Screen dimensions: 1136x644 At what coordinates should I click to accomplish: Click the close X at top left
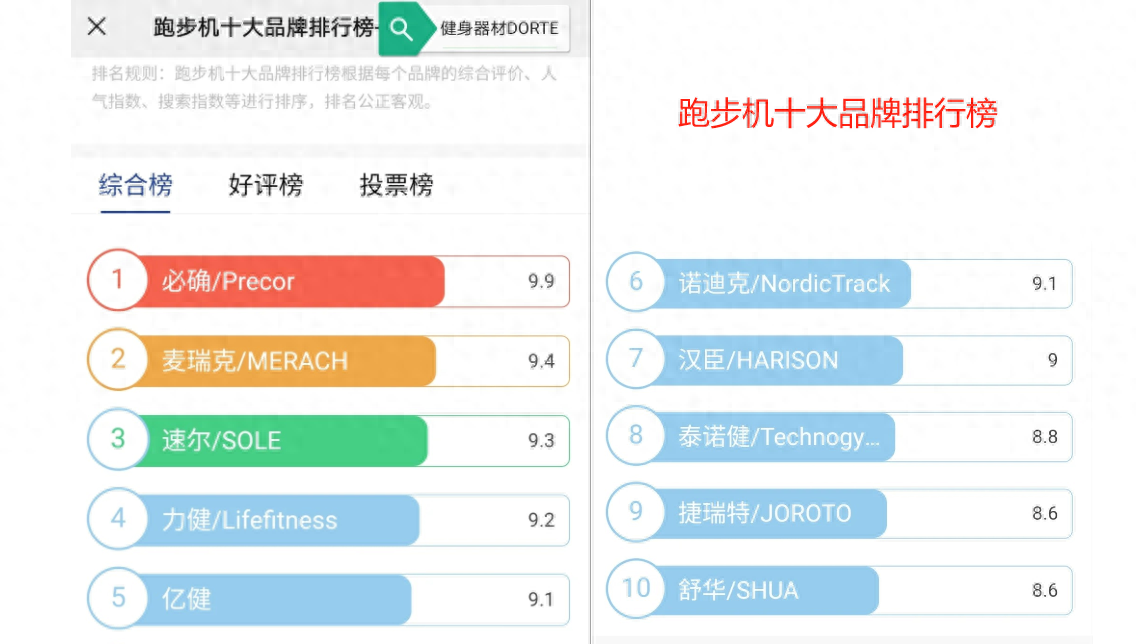click(96, 26)
